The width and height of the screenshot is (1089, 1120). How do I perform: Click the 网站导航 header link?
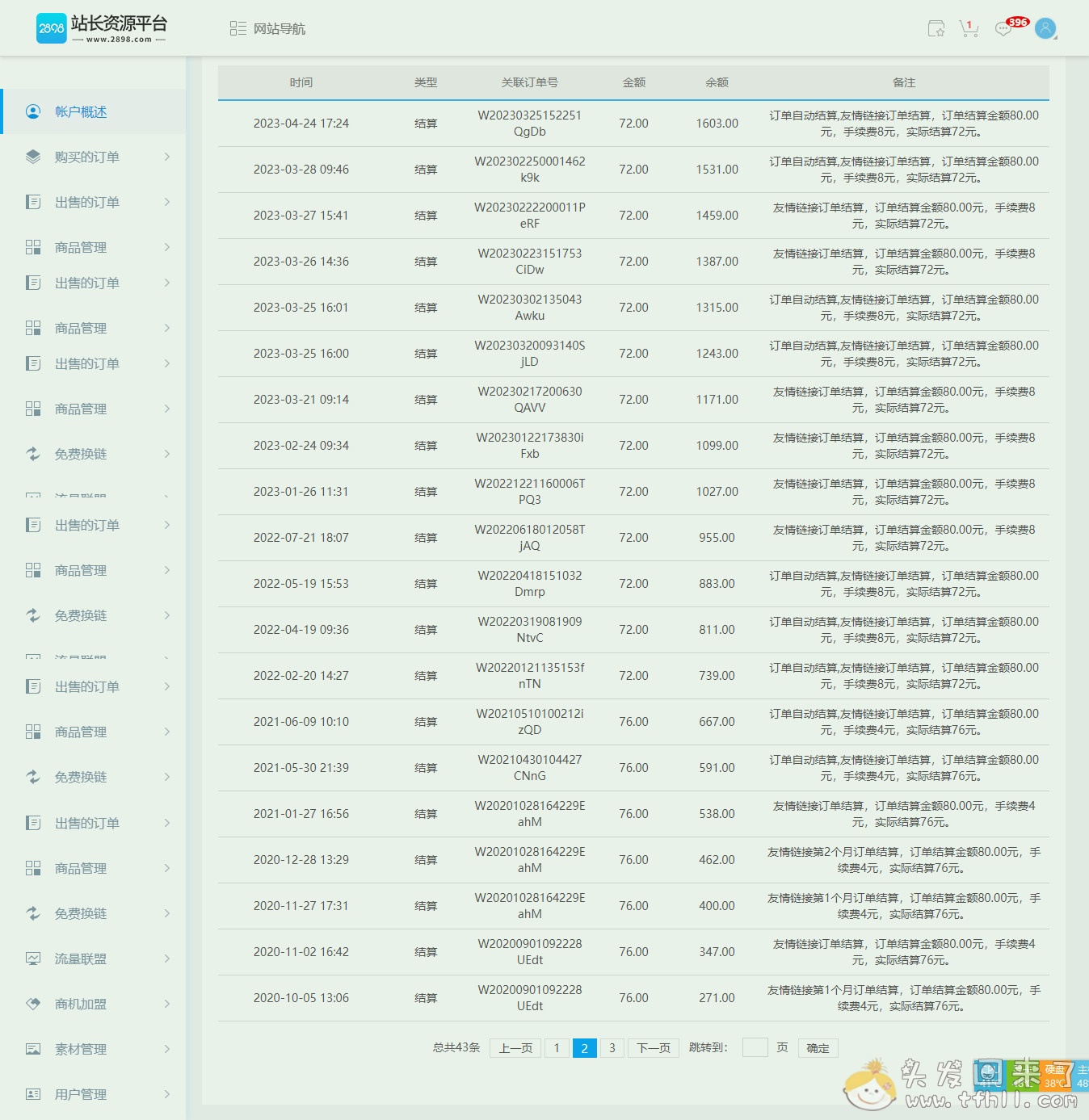[280, 29]
